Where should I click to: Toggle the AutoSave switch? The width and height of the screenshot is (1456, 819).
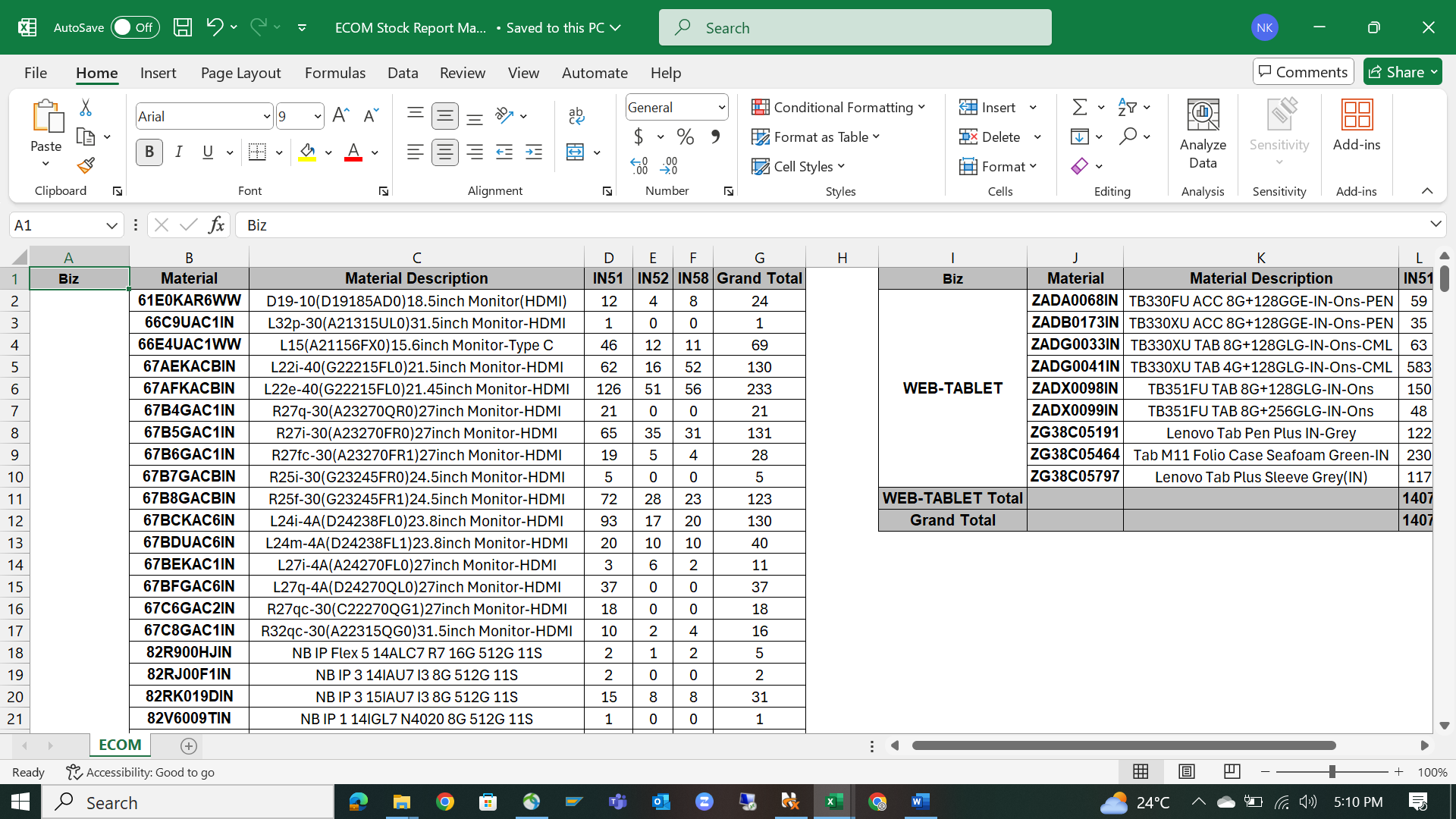coord(134,28)
